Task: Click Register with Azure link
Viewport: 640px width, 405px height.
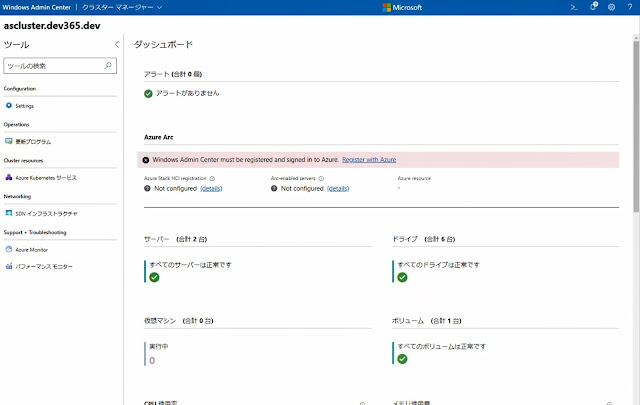Action: click(x=369, y=160)
